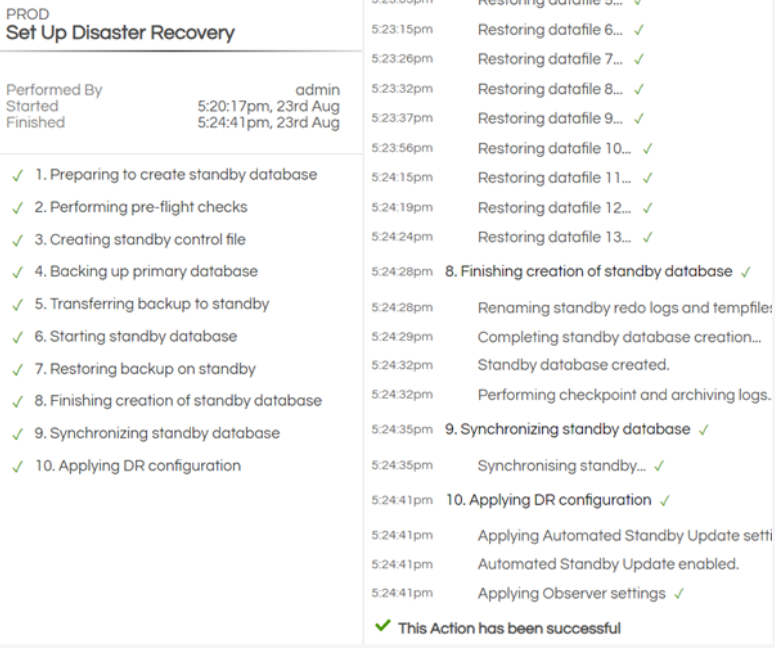This screenshot has height=648, width=775.
Task: Click log line Automated Standby Update enabled
Action: (x=608, y=564)
